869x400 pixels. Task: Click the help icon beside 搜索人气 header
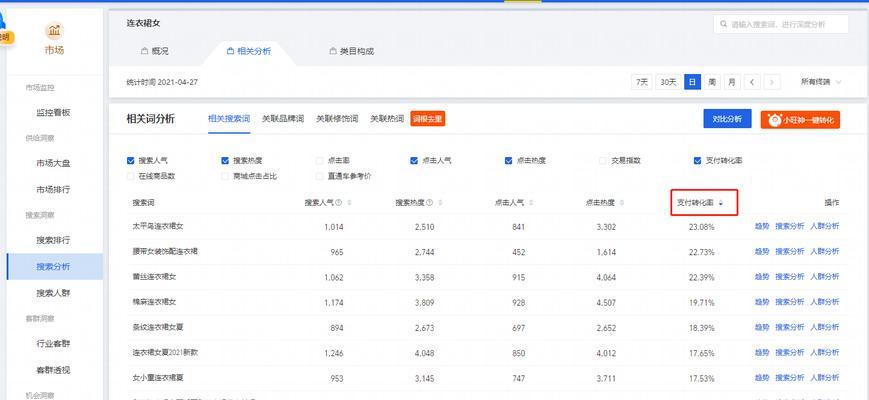(339, 203)
